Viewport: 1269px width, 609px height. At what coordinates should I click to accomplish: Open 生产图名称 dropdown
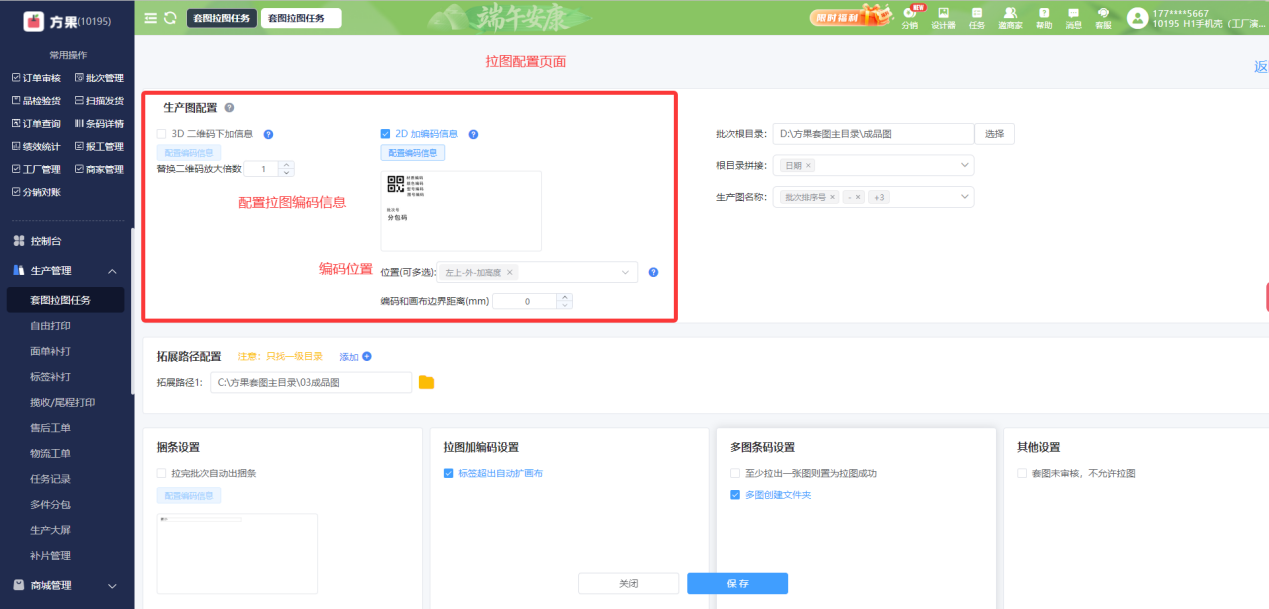coord(873,197)
